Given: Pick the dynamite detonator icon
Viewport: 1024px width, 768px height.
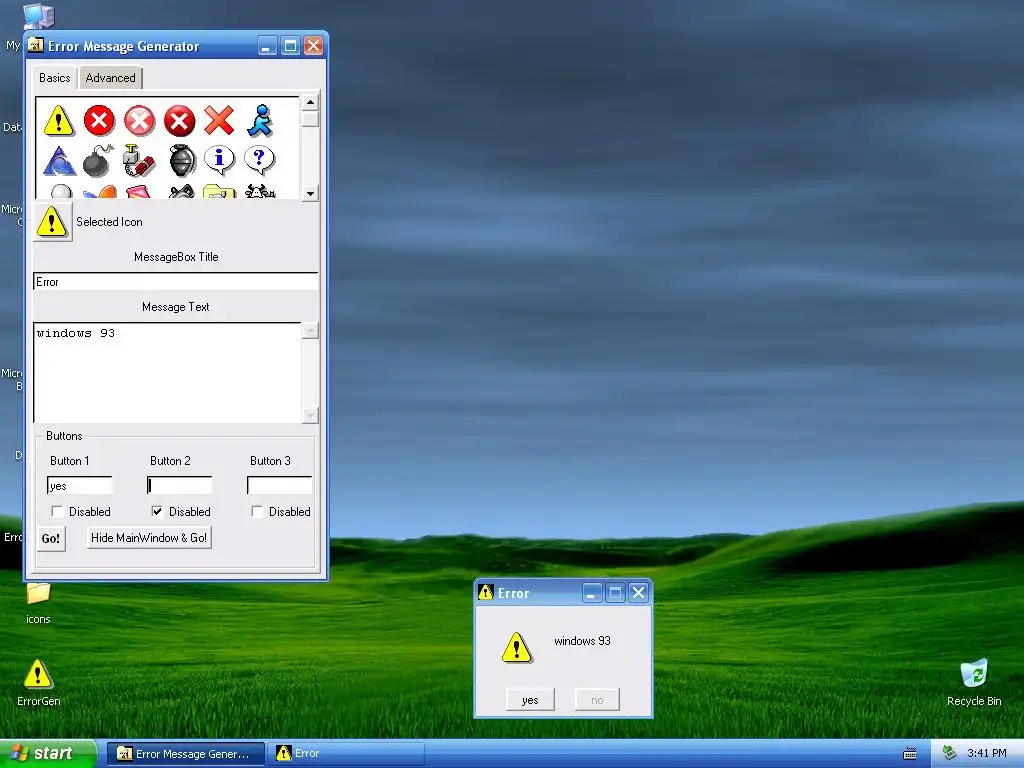Looking at the screenshot, I should [x=139, y=161].
